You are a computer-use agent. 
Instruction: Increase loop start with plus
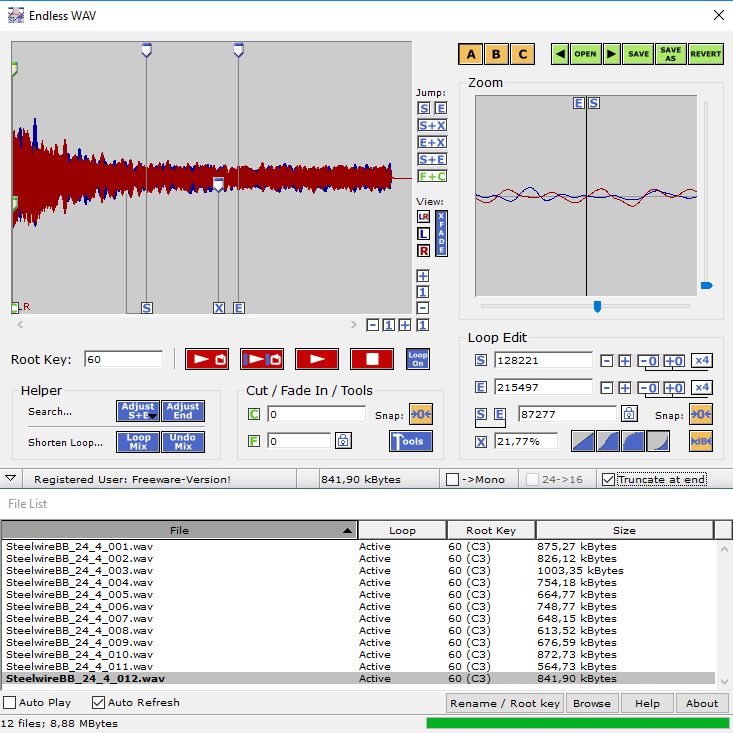(625, 361)
